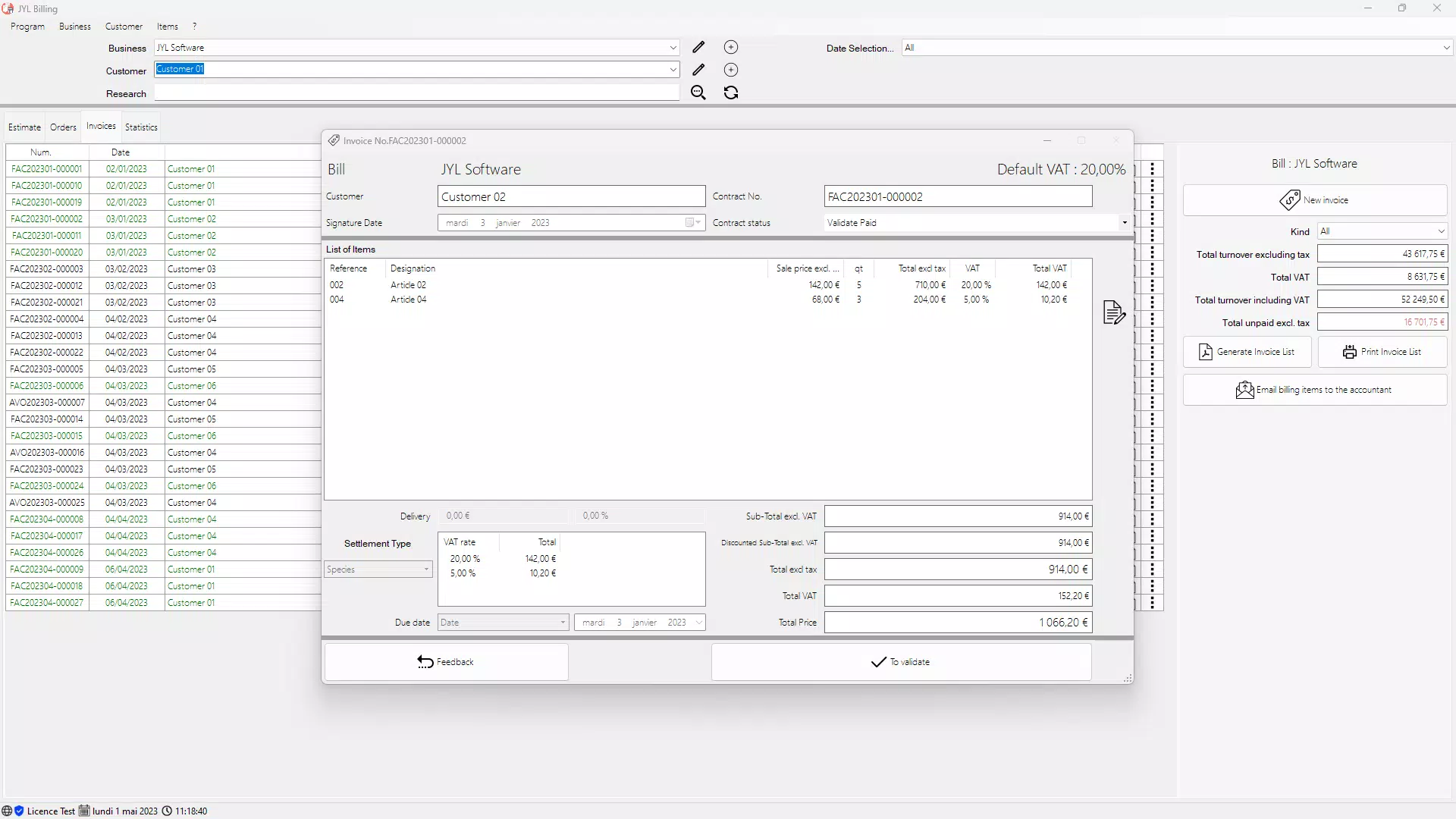The image size is (1456, 819).
Task: Refresh the list with circular arrows icon
Action: (731, 93)
